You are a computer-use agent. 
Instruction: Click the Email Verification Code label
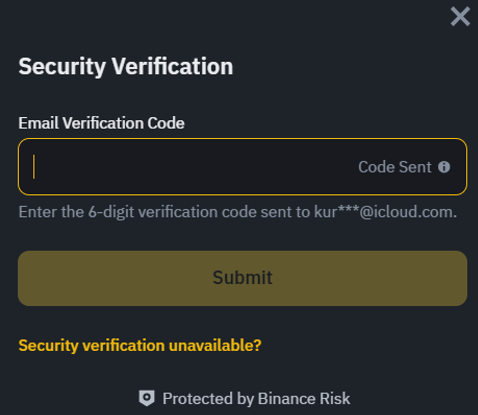(101, 123)
